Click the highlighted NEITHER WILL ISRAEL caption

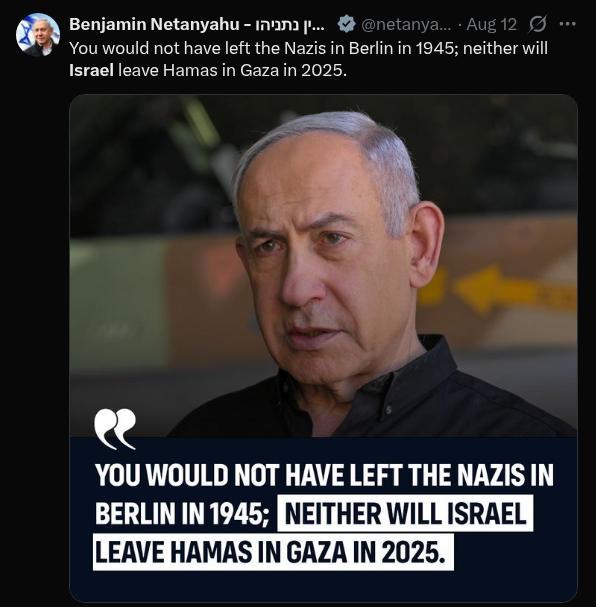pyautogui.click(x=405, y=513)
